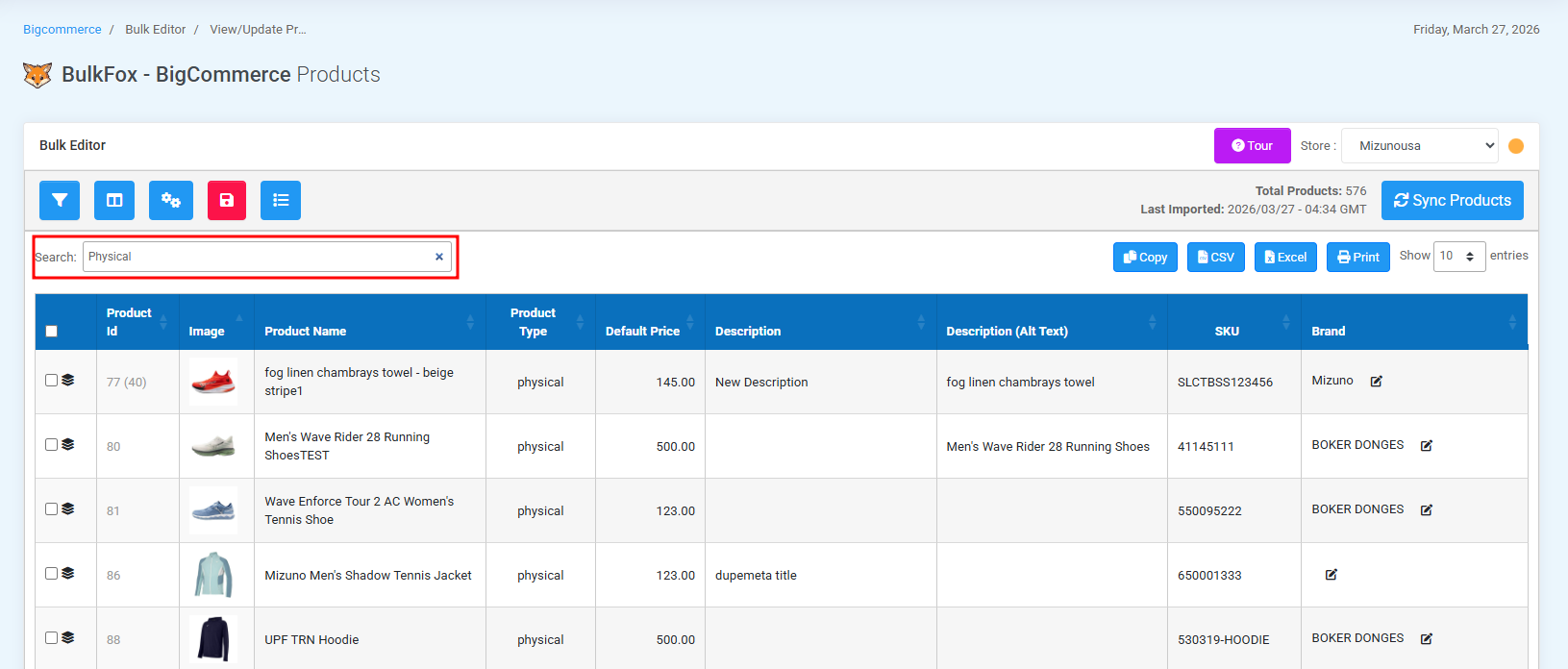The width and height of the screenshot is (1568, 669).
Task: Click the Copy export button
Action: coord(1145,257)
